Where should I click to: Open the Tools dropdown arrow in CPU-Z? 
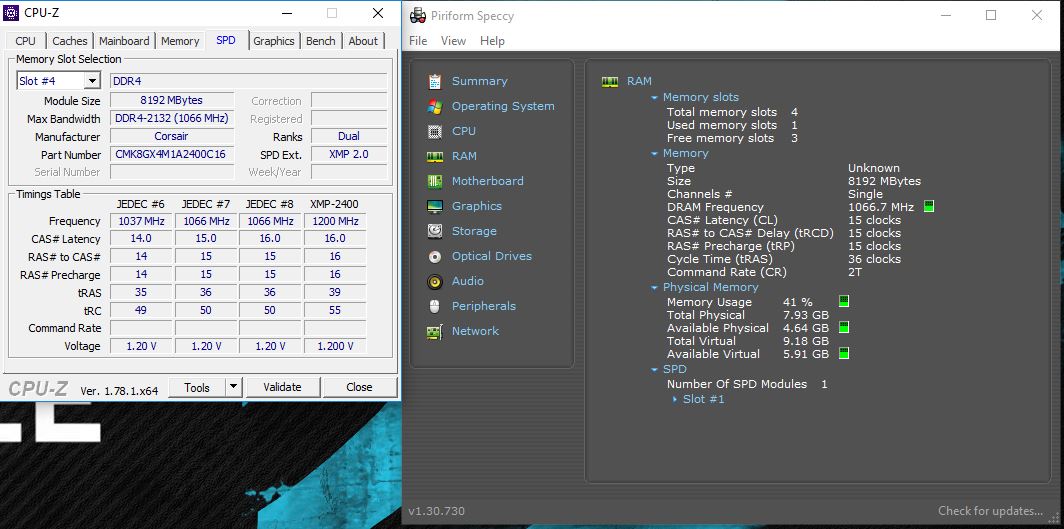coord(233,387)
